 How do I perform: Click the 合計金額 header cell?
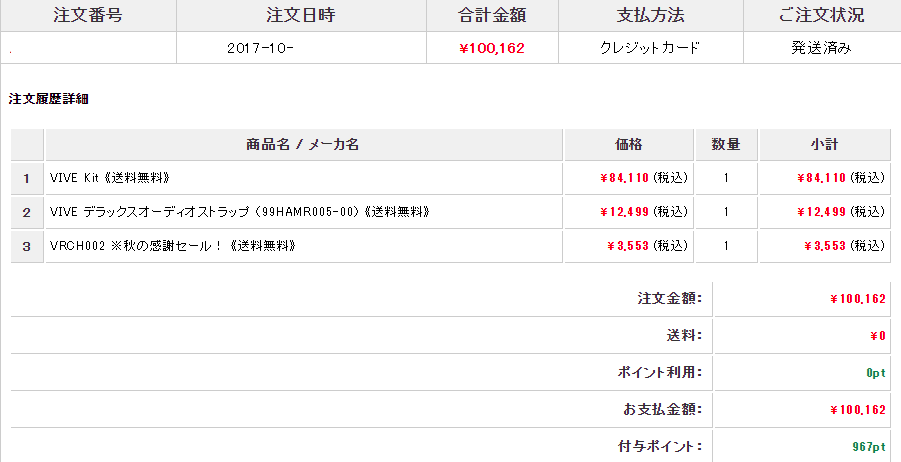492,15
